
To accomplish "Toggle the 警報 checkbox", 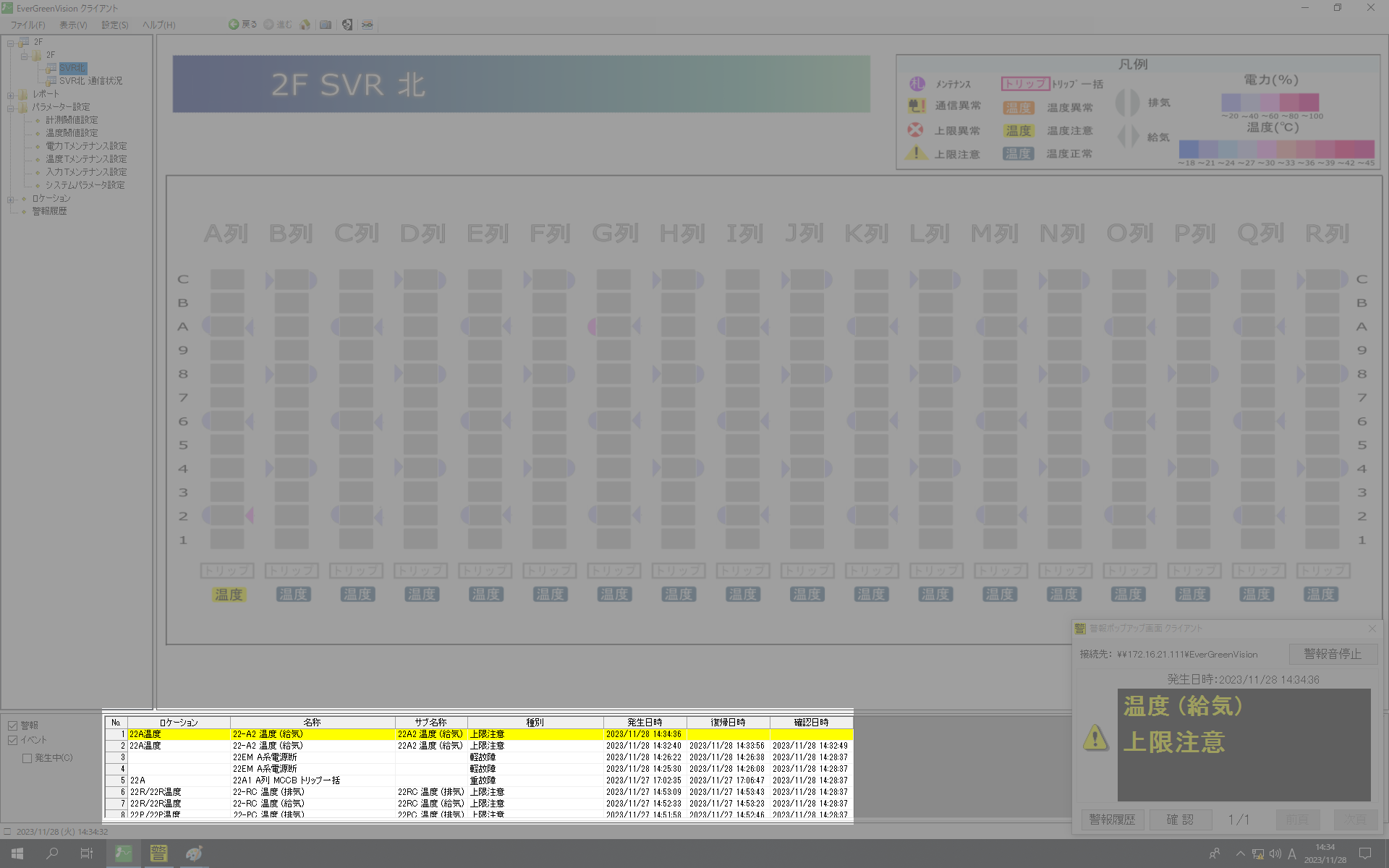I will pos(12,726).
